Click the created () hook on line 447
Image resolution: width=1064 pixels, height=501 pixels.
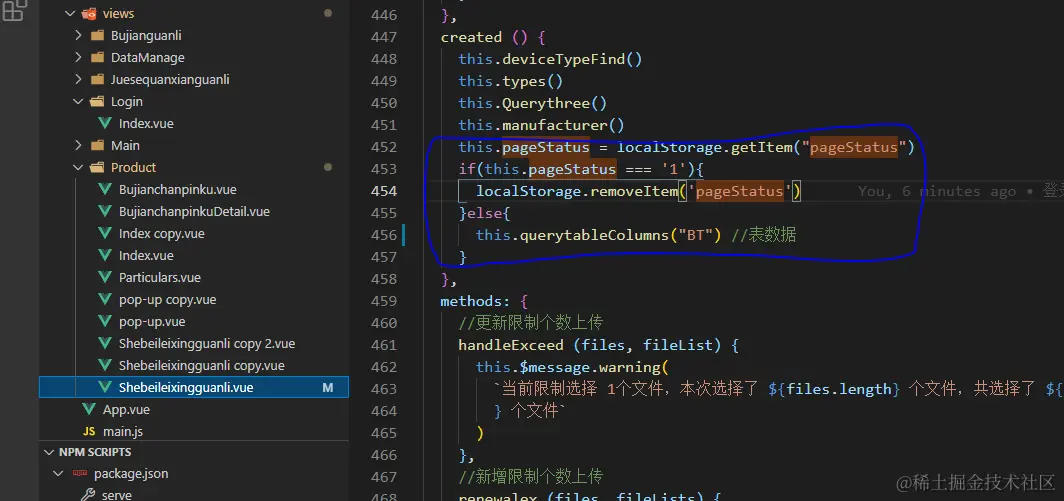tap(484, 37)
